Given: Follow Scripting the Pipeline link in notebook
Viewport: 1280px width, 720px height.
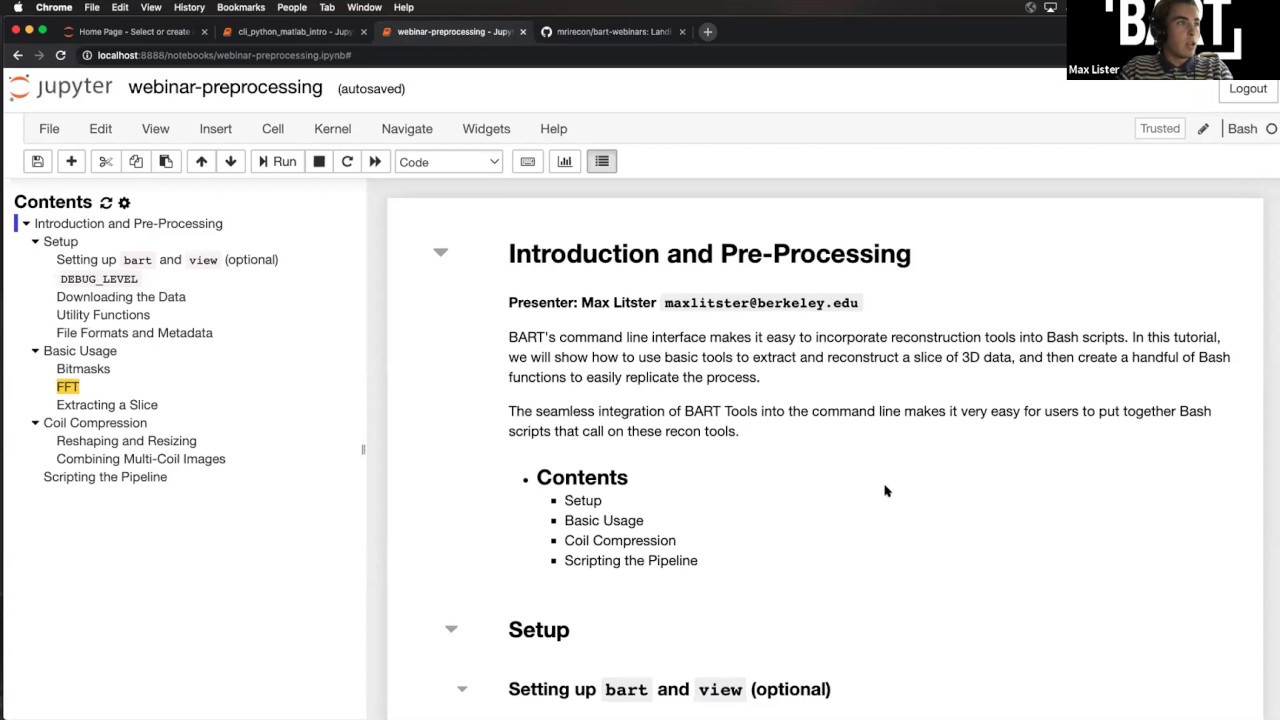Looking at the screenshot, I should pyautogui.click(x=631, y=561).
